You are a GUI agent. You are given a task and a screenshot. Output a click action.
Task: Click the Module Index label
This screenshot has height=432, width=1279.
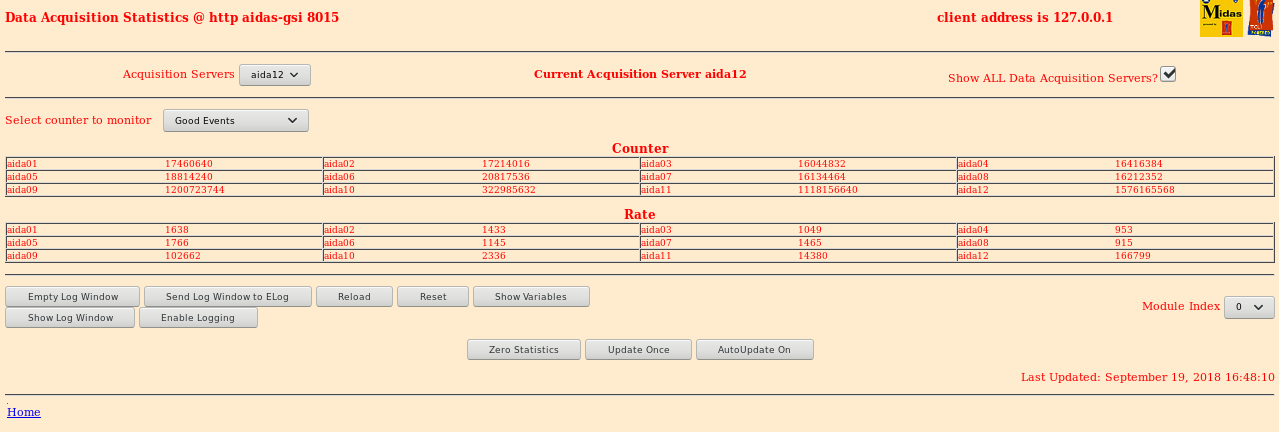click(1181, 306)
